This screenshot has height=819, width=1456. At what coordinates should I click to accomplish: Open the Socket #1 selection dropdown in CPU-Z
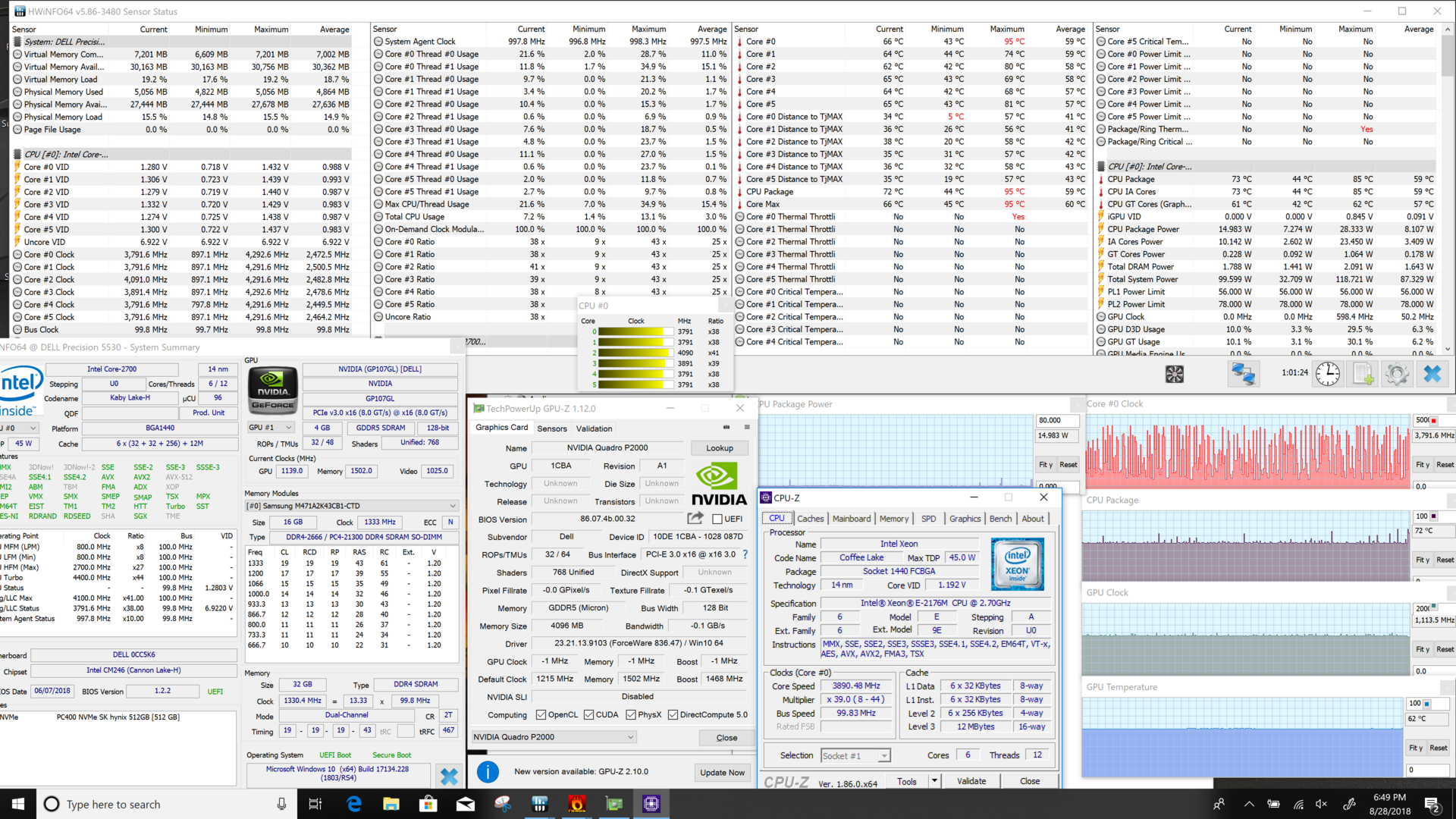coord(855,756)
